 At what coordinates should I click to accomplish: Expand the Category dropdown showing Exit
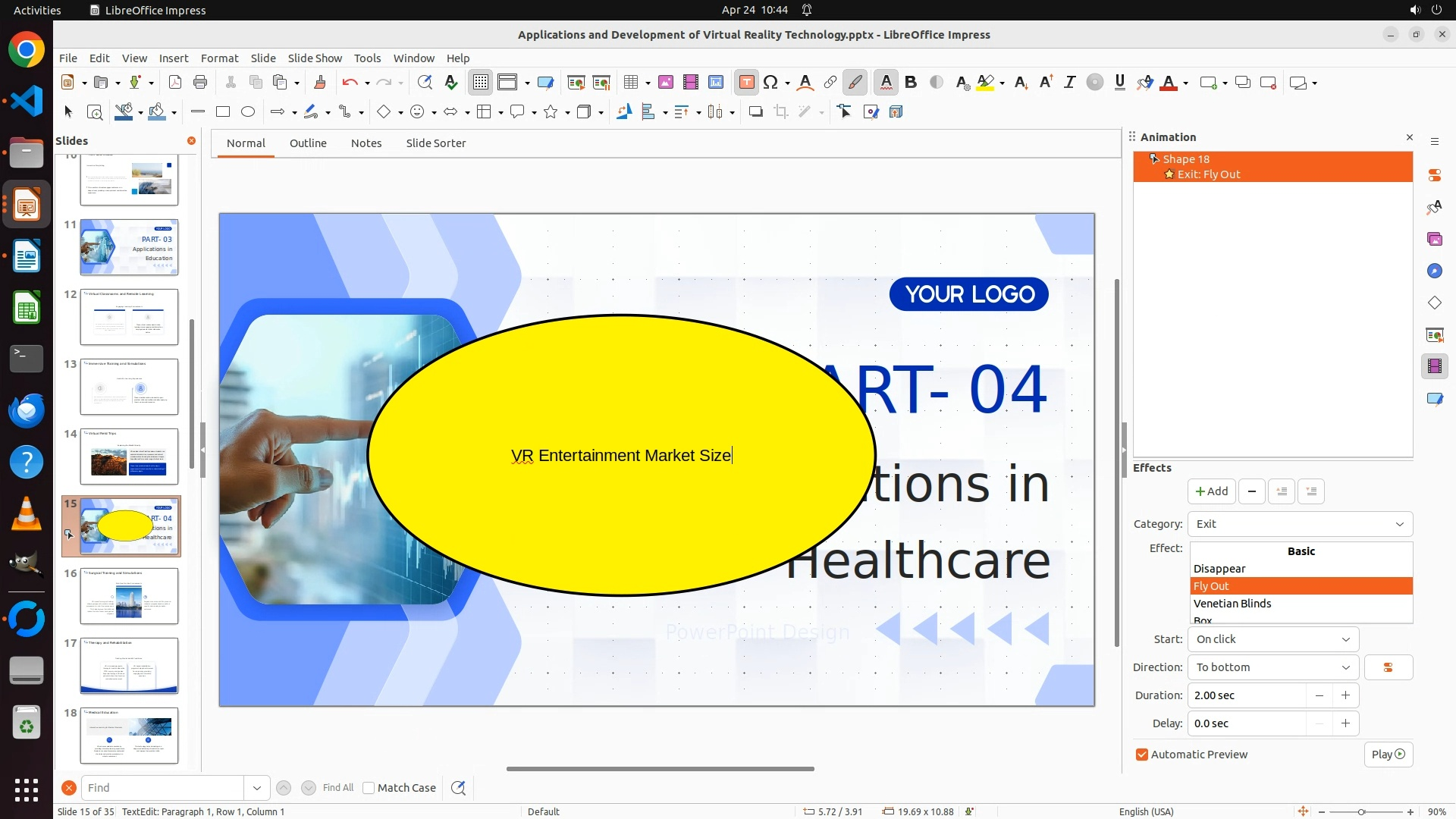coord(1300,524)
